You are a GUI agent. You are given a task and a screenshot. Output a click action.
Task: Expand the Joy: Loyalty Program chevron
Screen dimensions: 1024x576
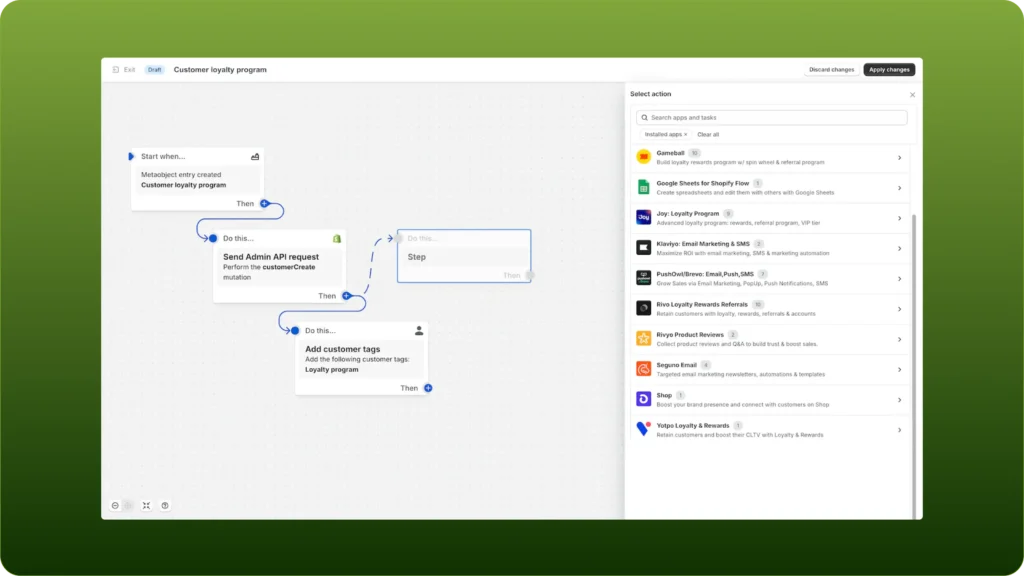click(x=899, y=218)
